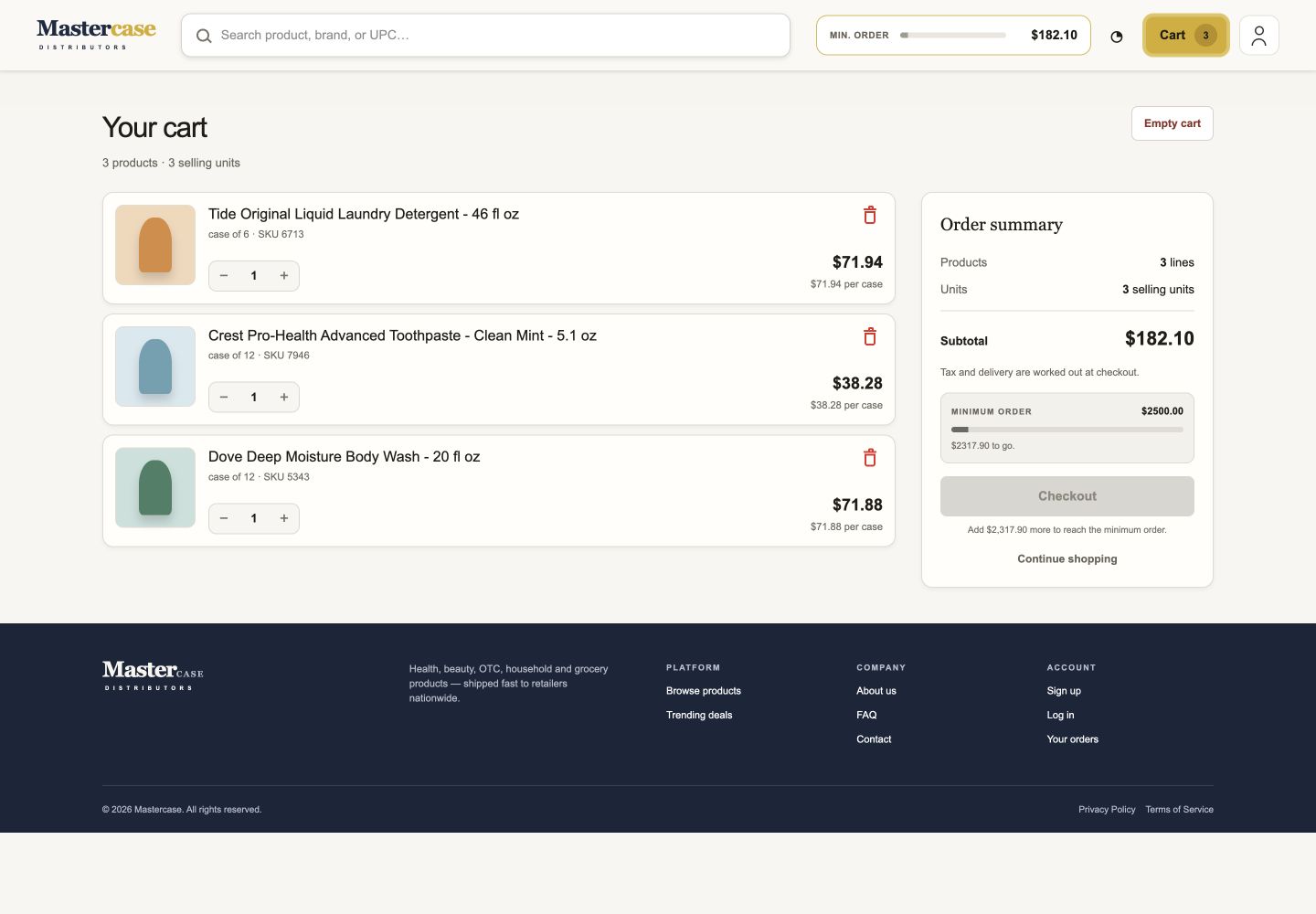
Task: Go to the Contact page
Action: tap(874, 739)
